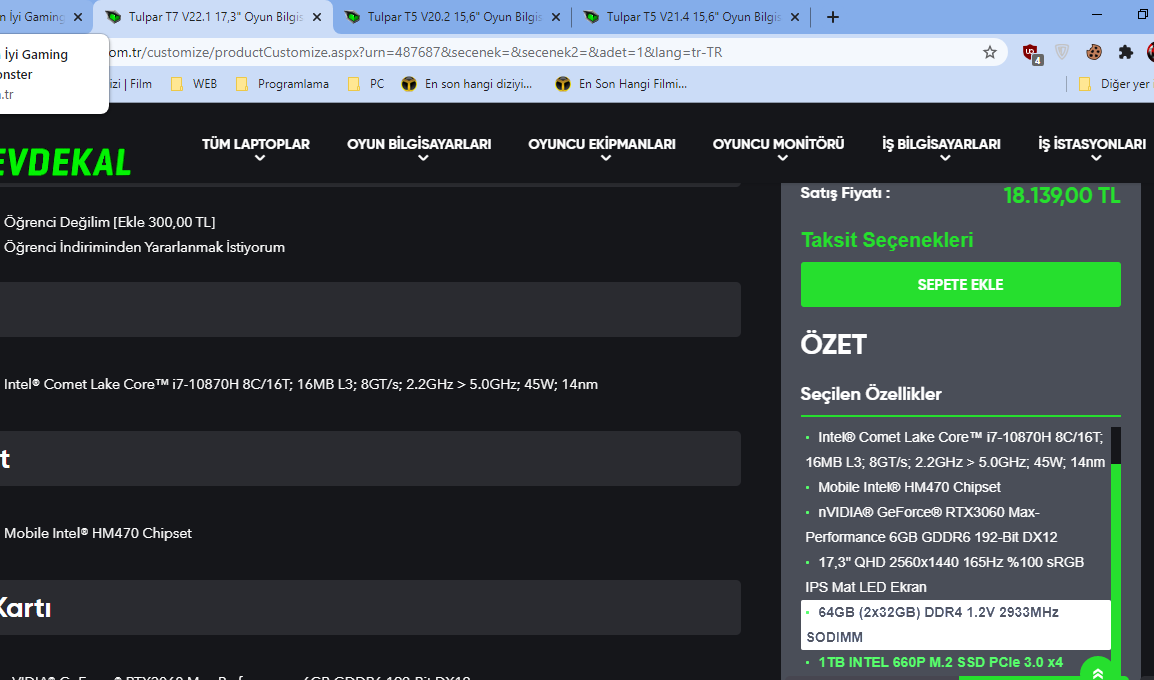Expand İŞ İSTASYONLARI menu

click(1092, 147)
